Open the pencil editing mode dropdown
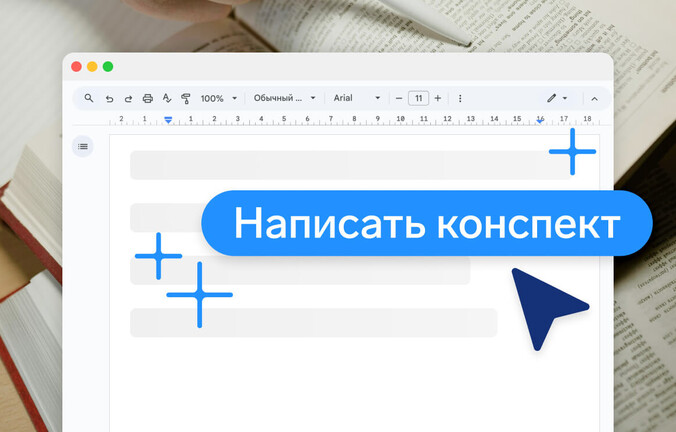This screenshot has height=432, width=676. 557,98
